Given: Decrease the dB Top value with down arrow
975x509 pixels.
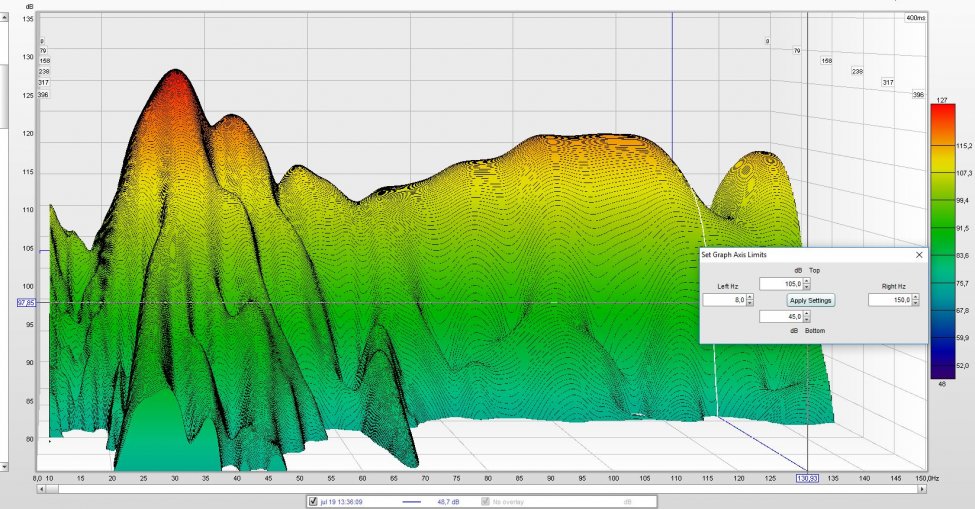Looking at the screenshot, I should [x=807, y=287].
